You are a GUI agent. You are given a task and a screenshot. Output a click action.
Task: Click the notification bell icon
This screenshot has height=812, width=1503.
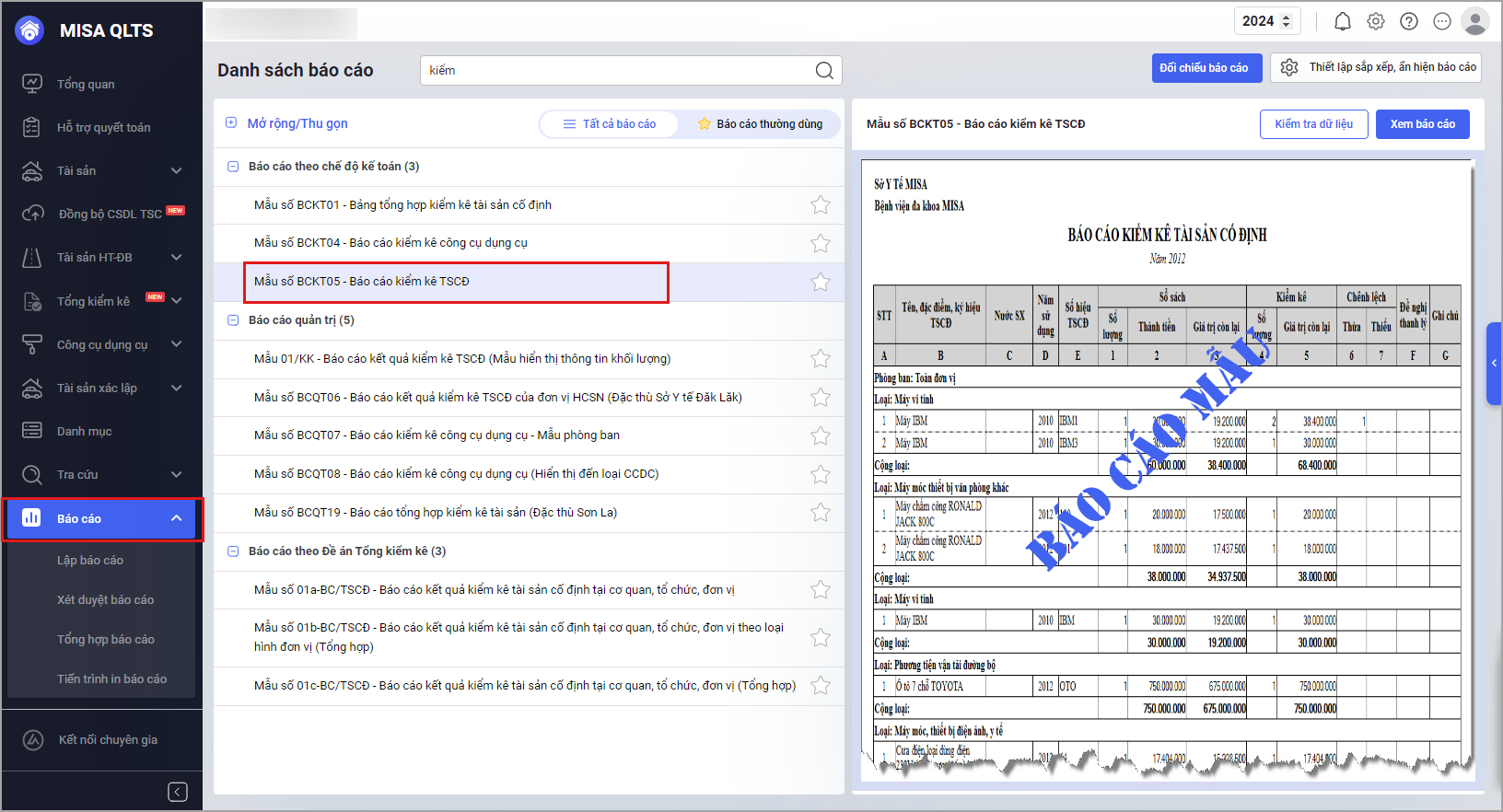(x=1343, y=21)
